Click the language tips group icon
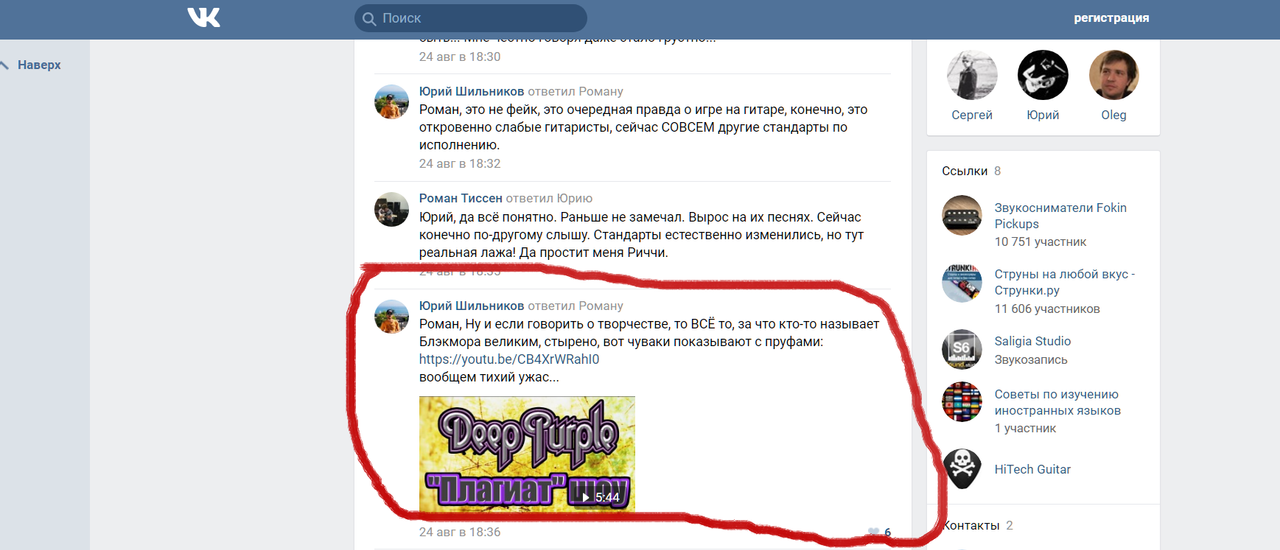This screenshot has height=550, width=1280. pos(962,402)
